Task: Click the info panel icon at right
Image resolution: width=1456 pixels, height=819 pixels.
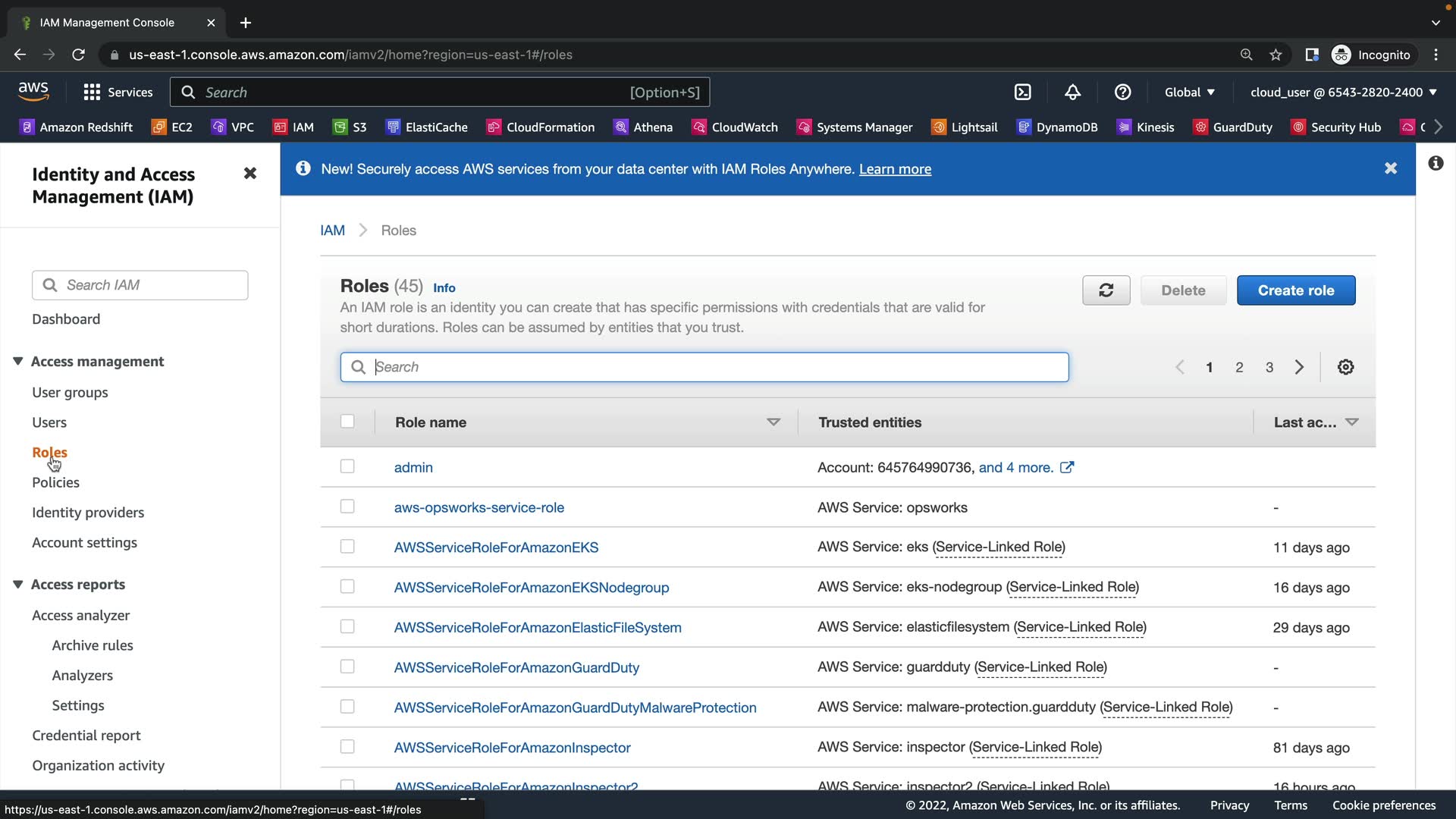Action: click(x=1436, y=163)
